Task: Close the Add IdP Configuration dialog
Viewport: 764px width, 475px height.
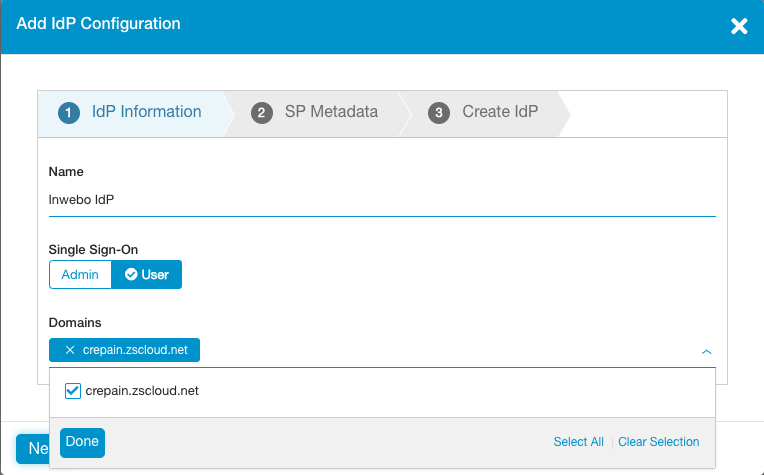Action: [x=739, y=26]
